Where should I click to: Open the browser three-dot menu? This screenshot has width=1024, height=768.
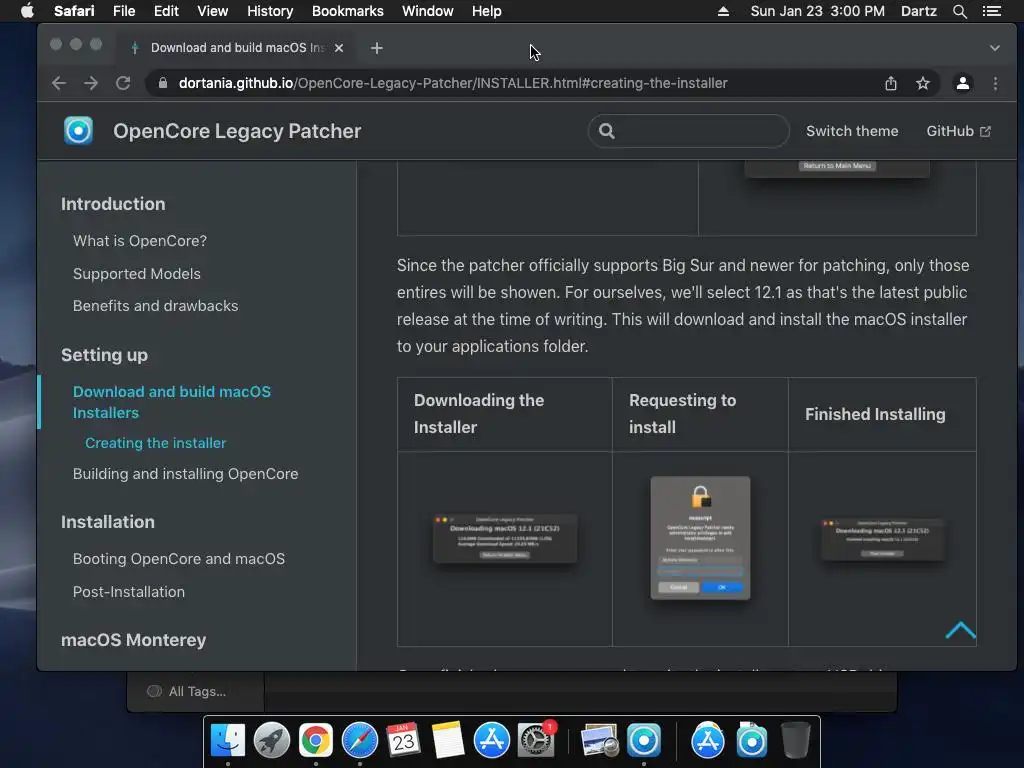click(995, 83)
